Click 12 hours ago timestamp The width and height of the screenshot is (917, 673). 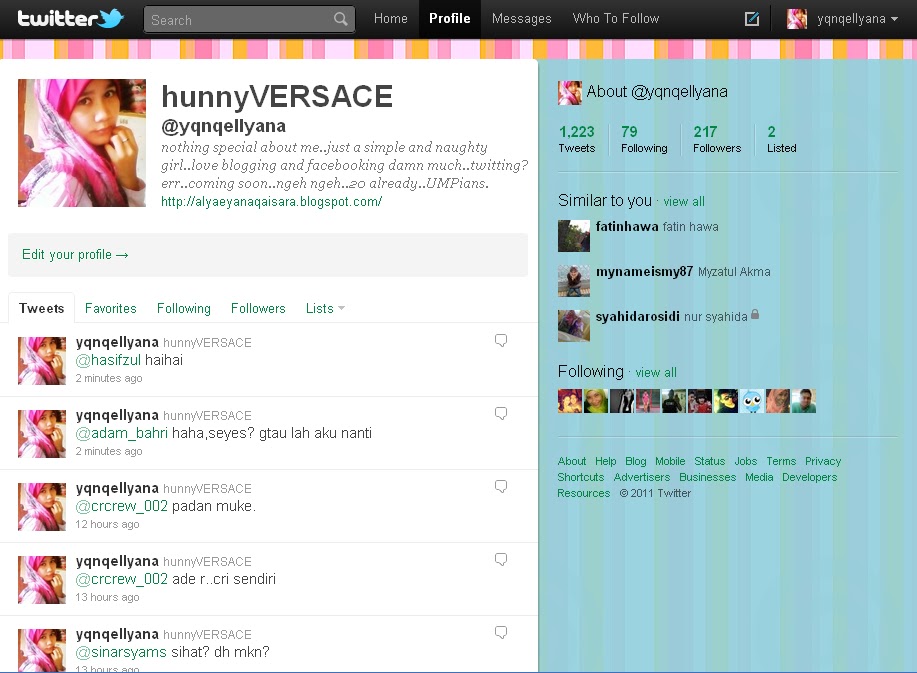pos(107,524)
